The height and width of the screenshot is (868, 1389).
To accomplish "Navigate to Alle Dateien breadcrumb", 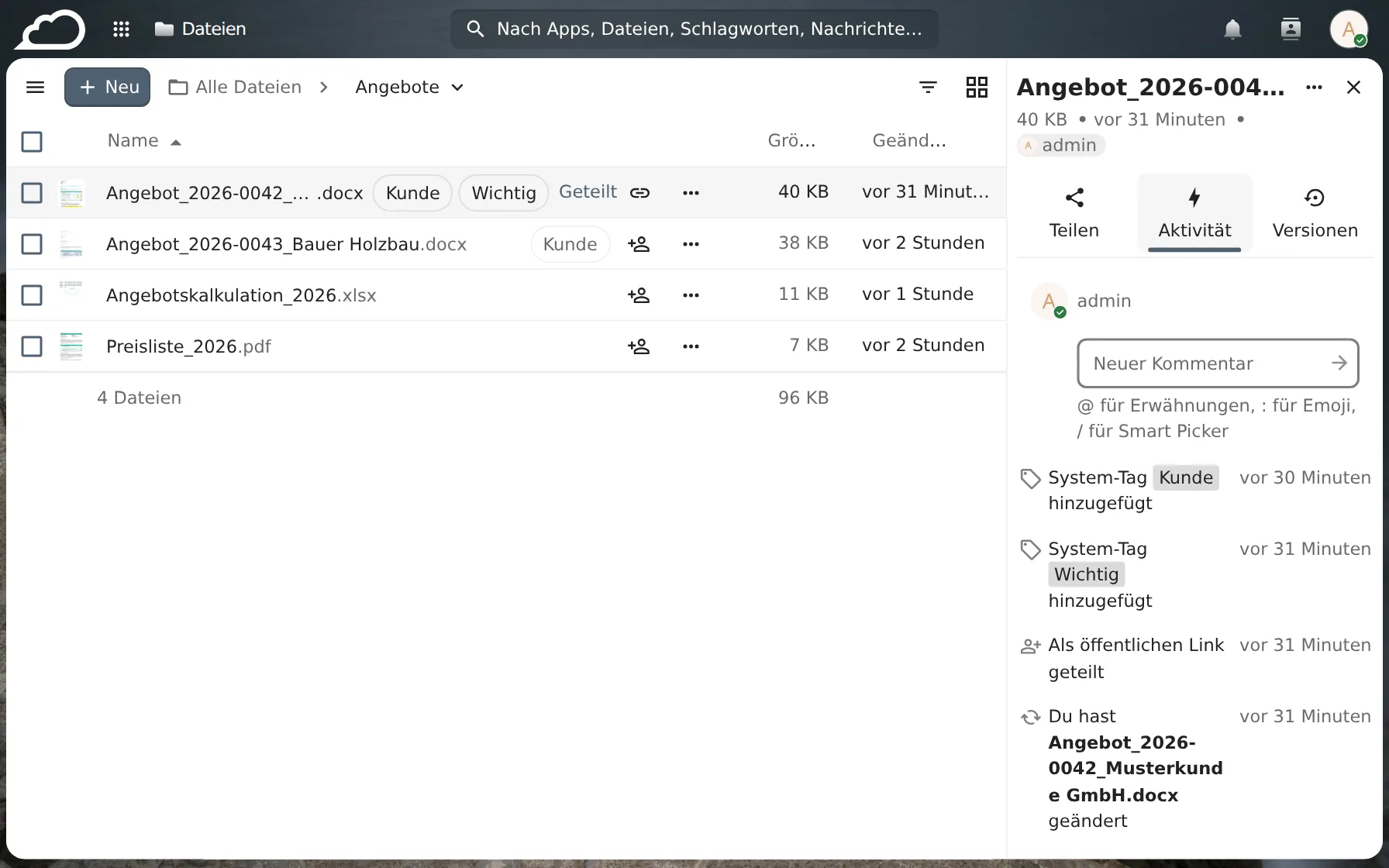I will pos(235,87).
